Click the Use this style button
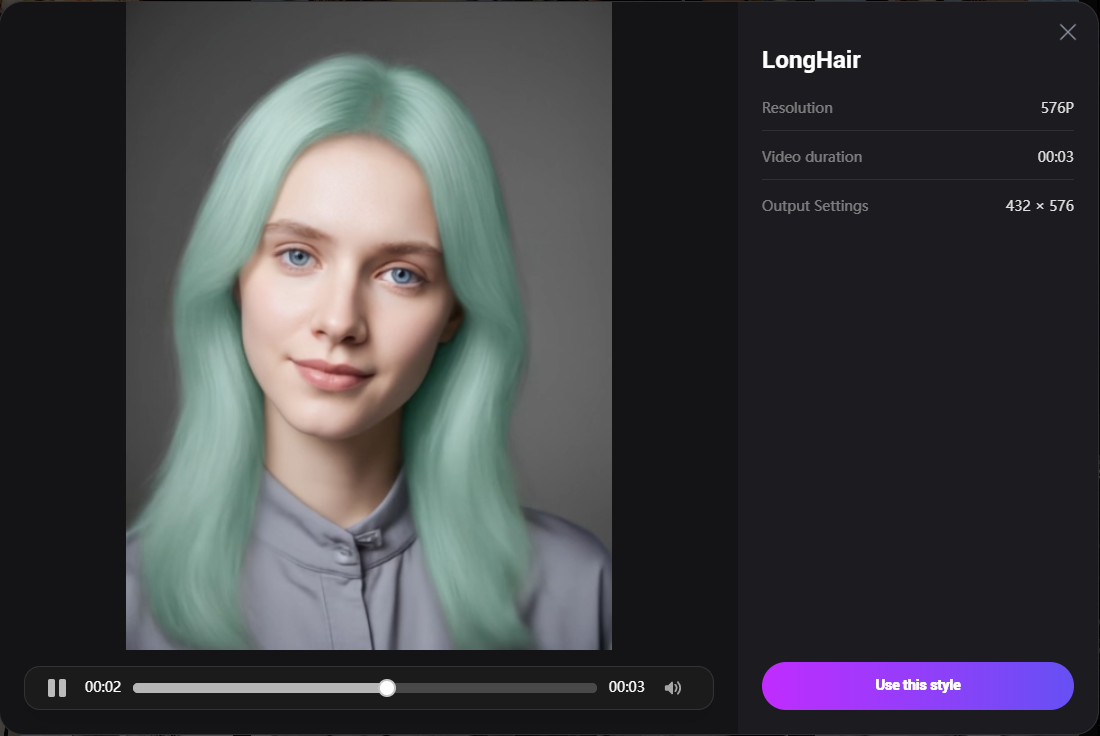The height and width of the screenshot is (736, 1100). [x=917, y=686]
